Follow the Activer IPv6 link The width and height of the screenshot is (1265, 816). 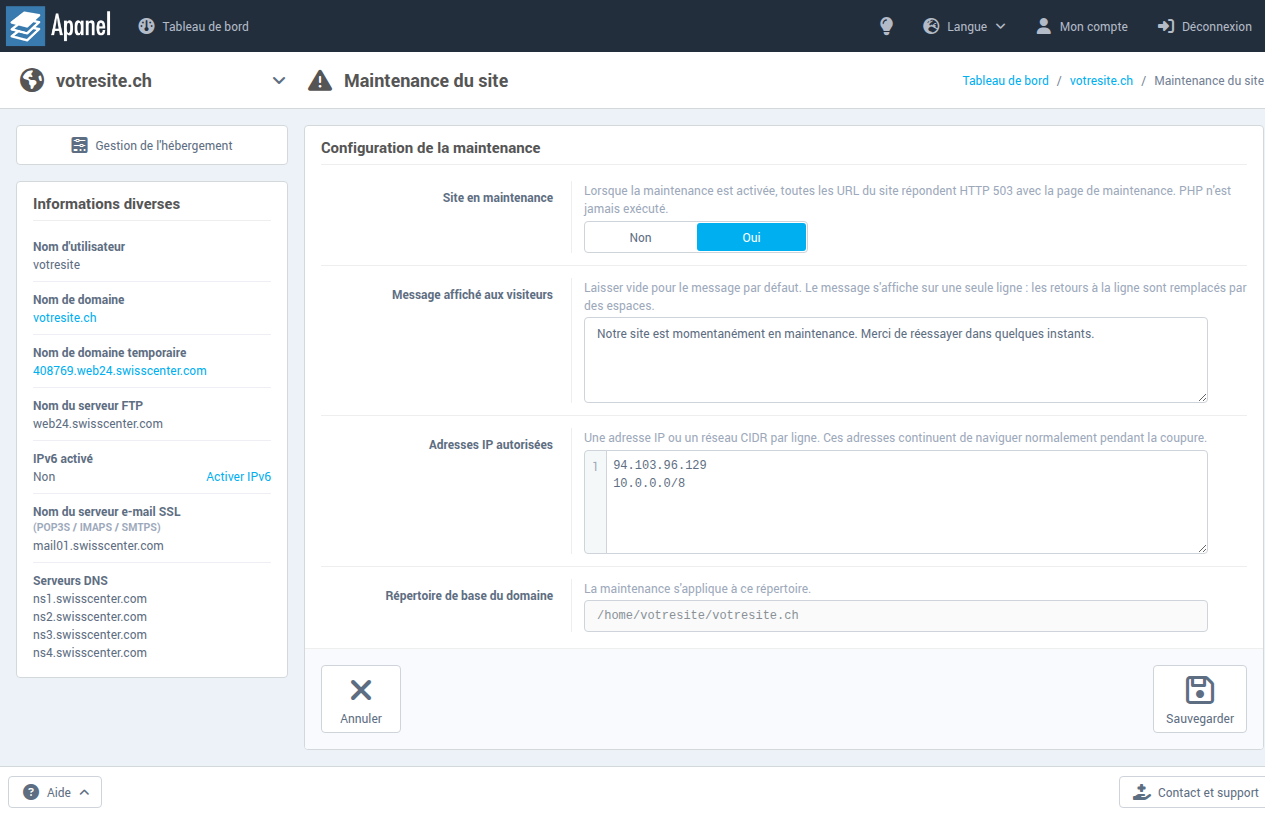238,477
